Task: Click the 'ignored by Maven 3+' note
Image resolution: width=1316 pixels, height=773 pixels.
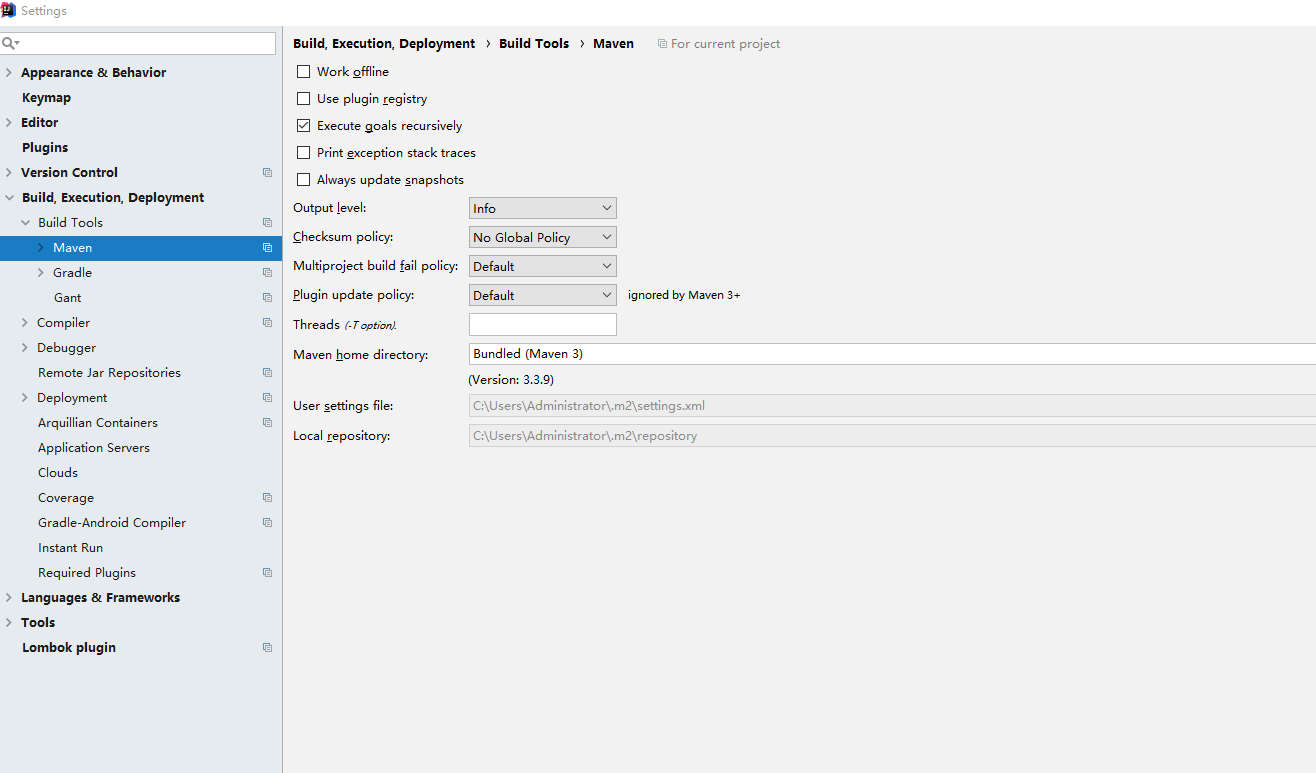Action: [684, 295]
